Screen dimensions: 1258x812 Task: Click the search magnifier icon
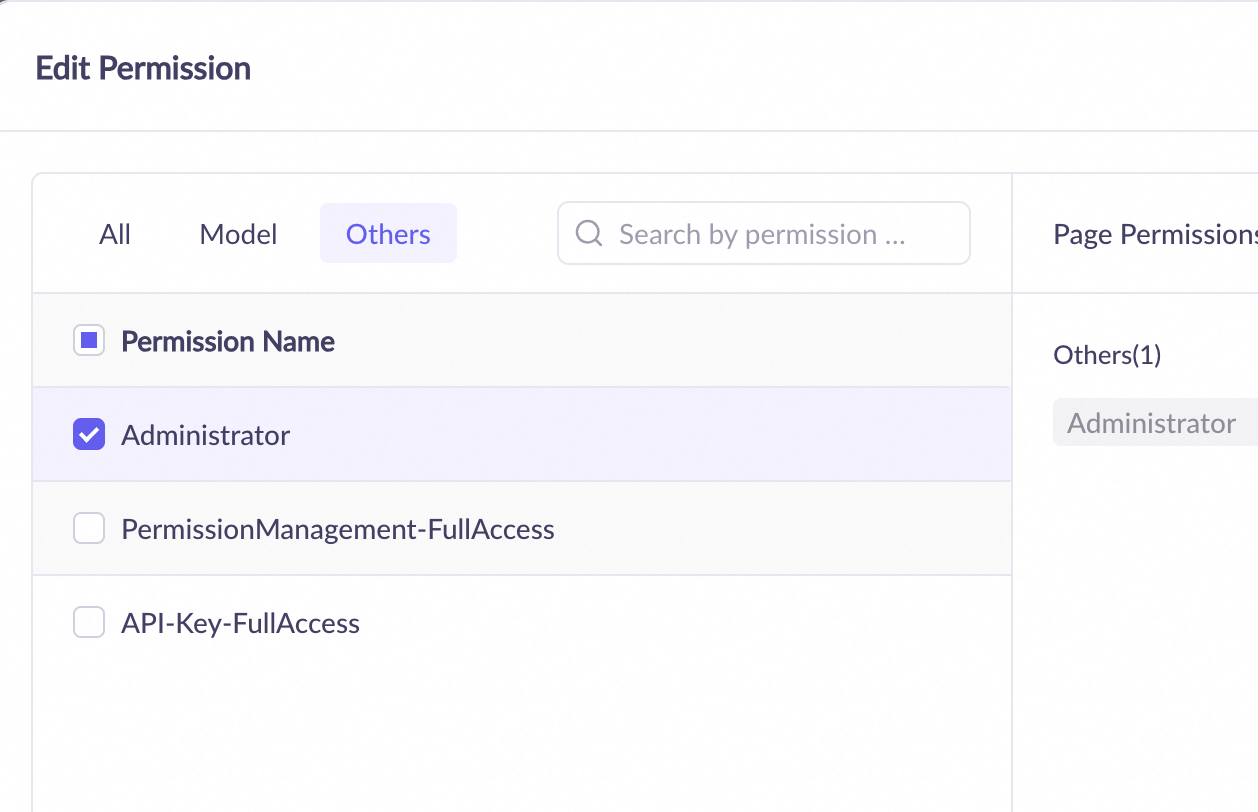pos(590,234)
